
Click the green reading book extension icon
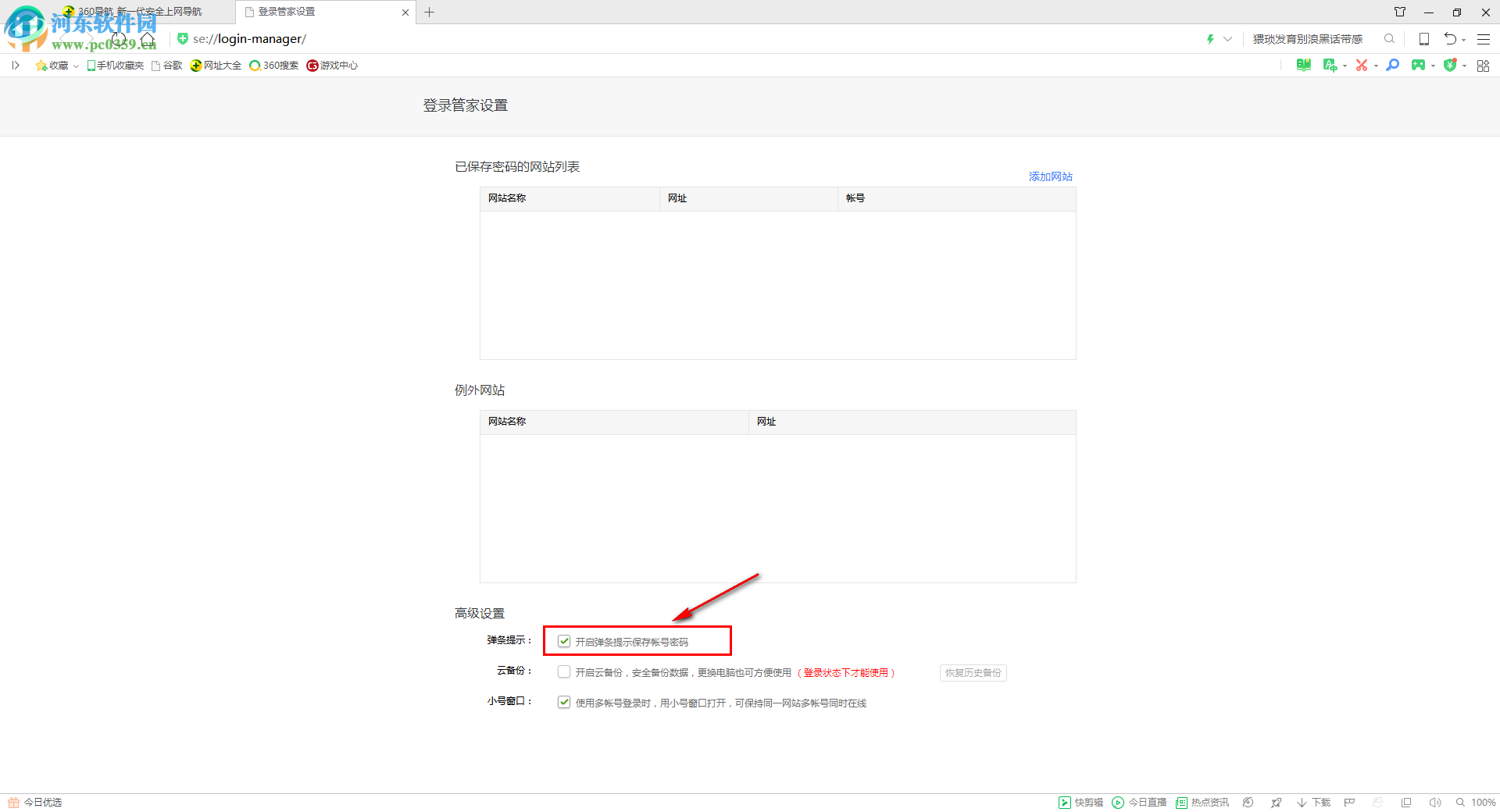[1304, 66]
